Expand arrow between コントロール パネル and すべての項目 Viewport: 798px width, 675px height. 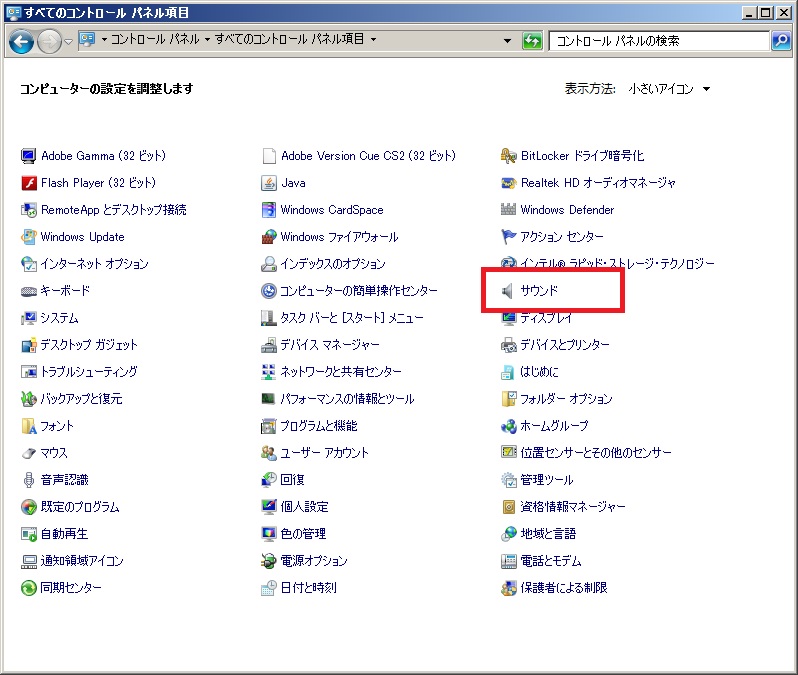(208, 39)
